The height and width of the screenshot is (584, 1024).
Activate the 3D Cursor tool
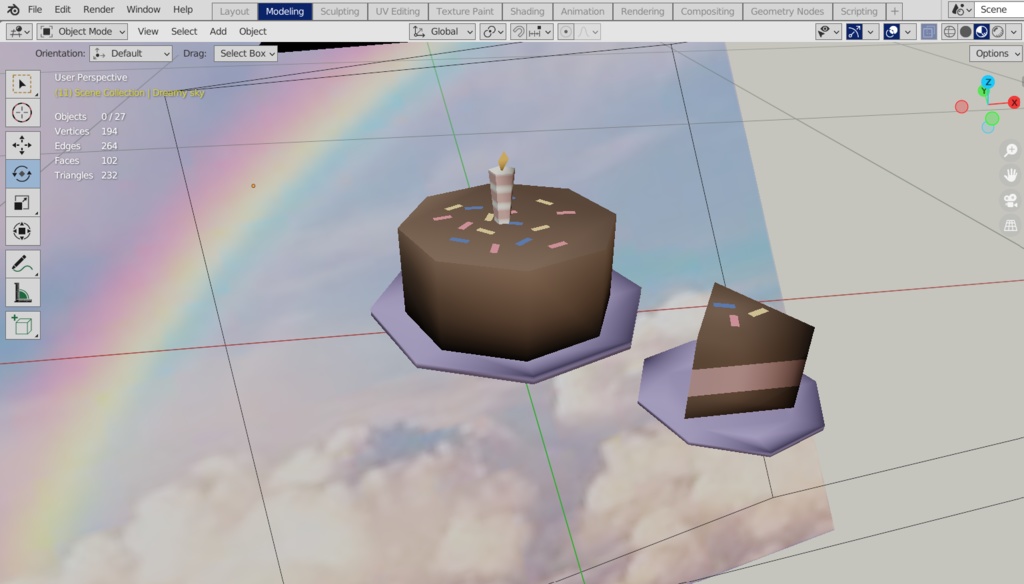[x=22, y=112]
